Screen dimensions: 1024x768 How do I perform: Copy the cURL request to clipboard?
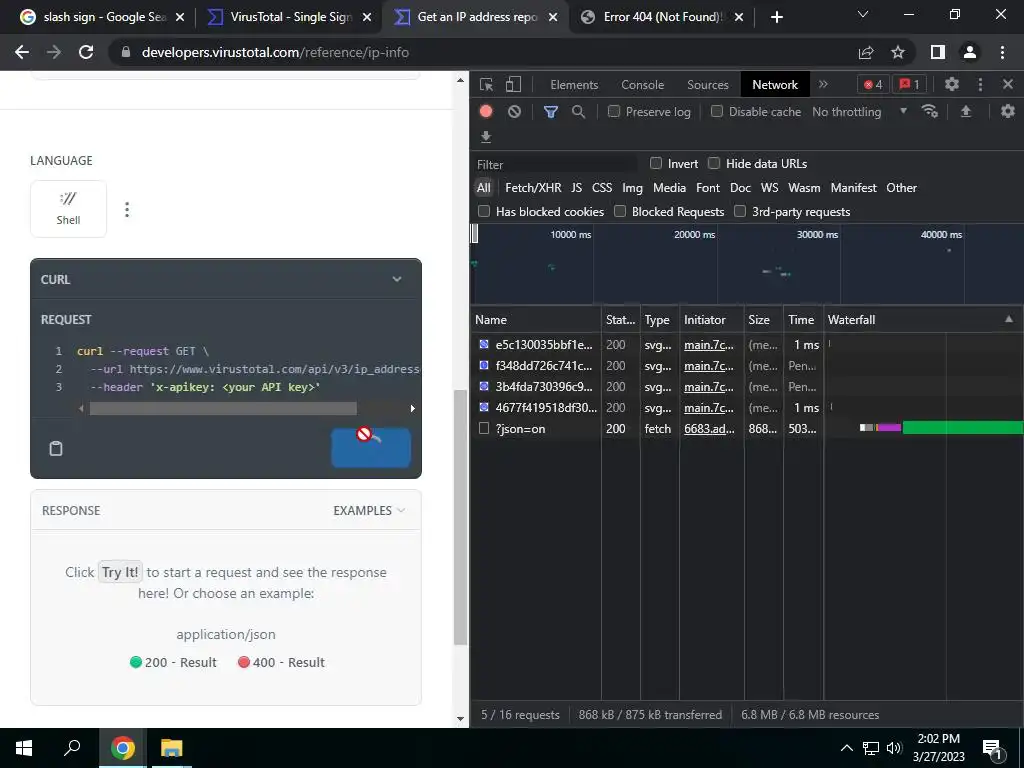click(56, 448)
